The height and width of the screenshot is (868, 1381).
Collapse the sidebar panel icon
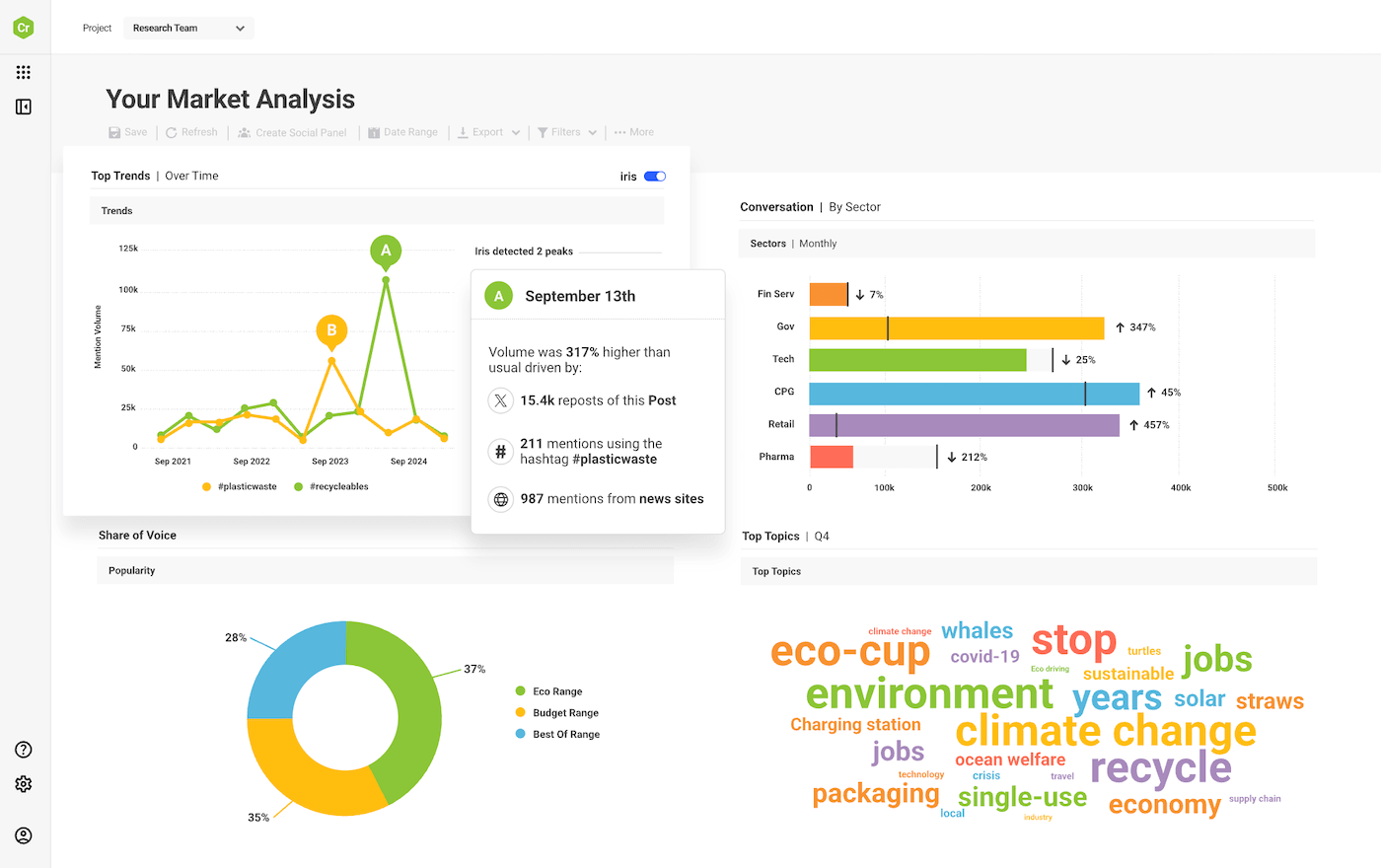pos(24,107)
